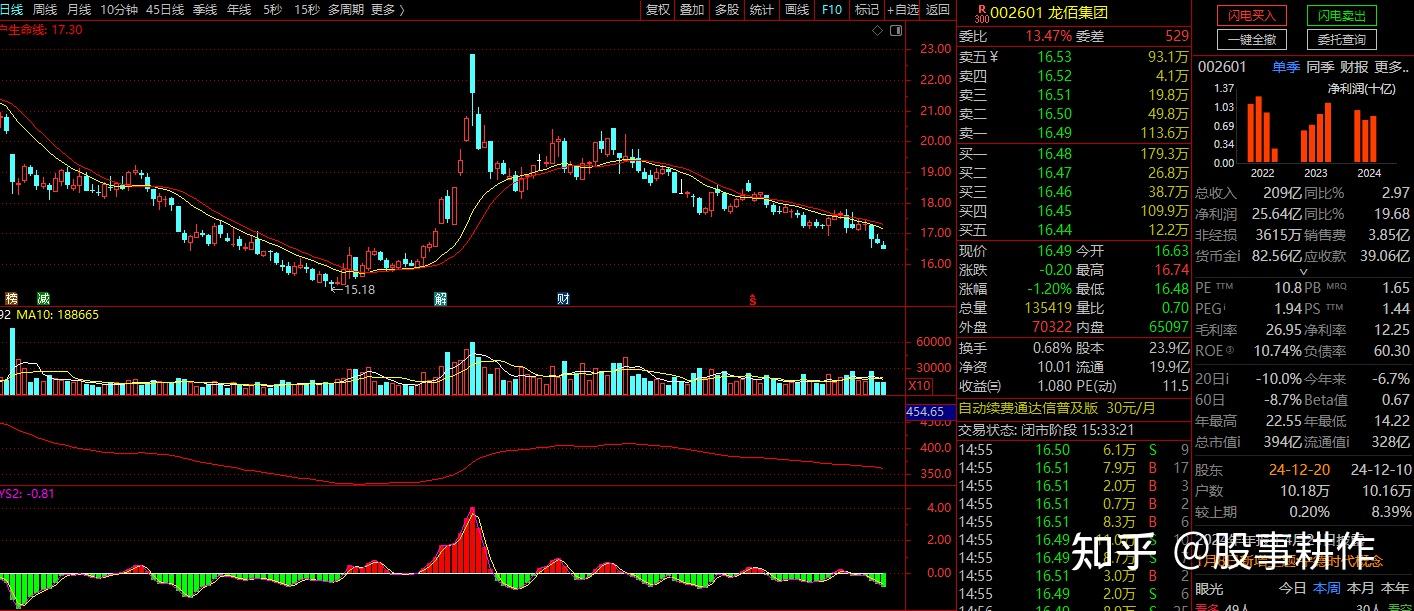Open the 多周期 period option
This screenshot has height=611, width=1414.
(346, 10)
